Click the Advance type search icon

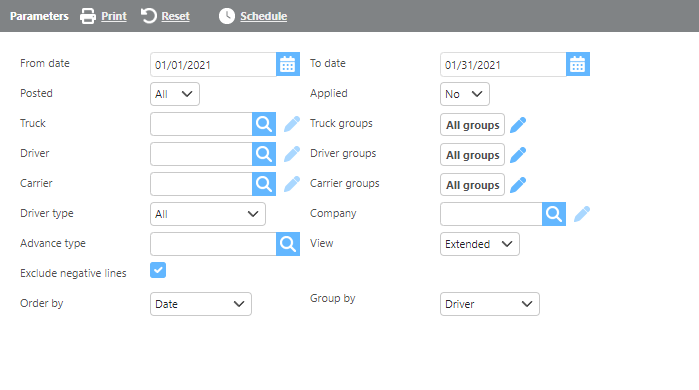point(288,244)
